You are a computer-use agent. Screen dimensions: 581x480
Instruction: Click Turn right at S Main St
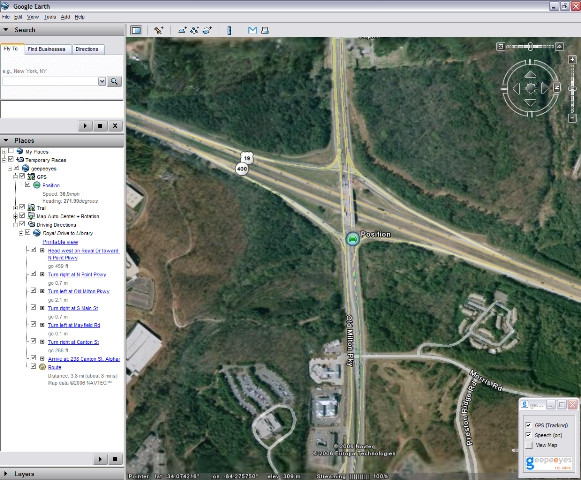[x=73, y=308]
